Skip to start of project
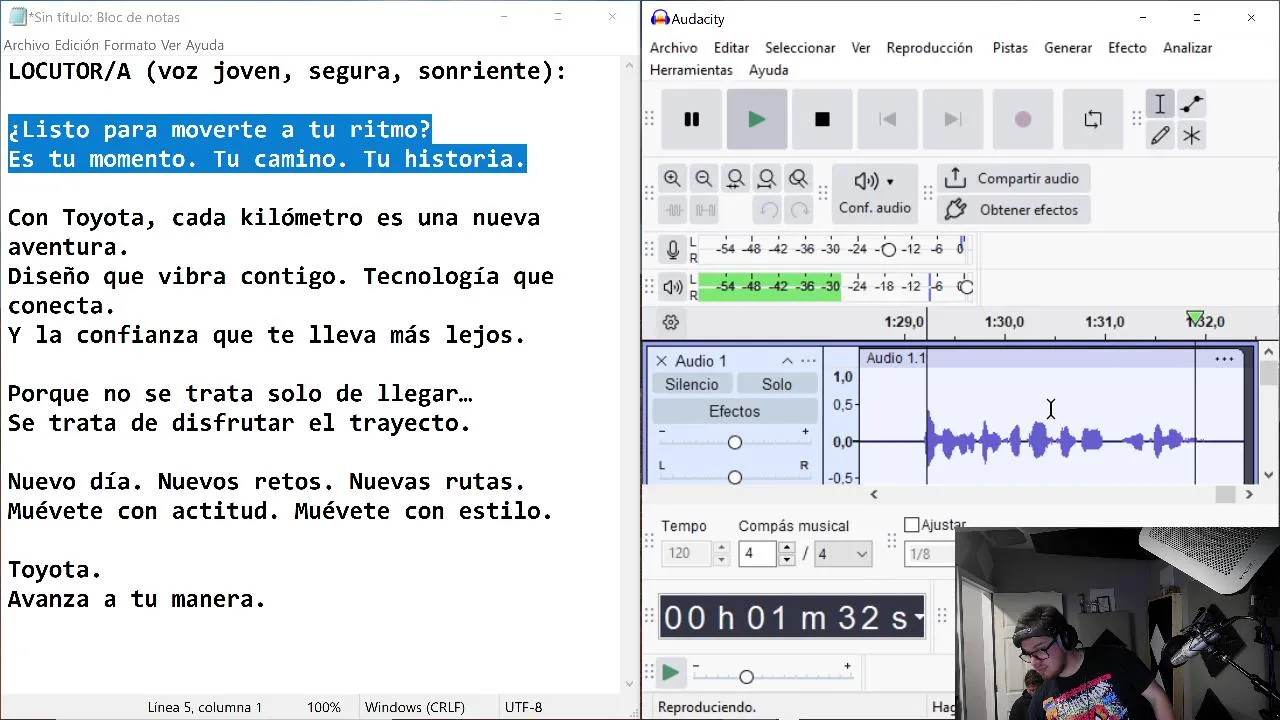 887,119
